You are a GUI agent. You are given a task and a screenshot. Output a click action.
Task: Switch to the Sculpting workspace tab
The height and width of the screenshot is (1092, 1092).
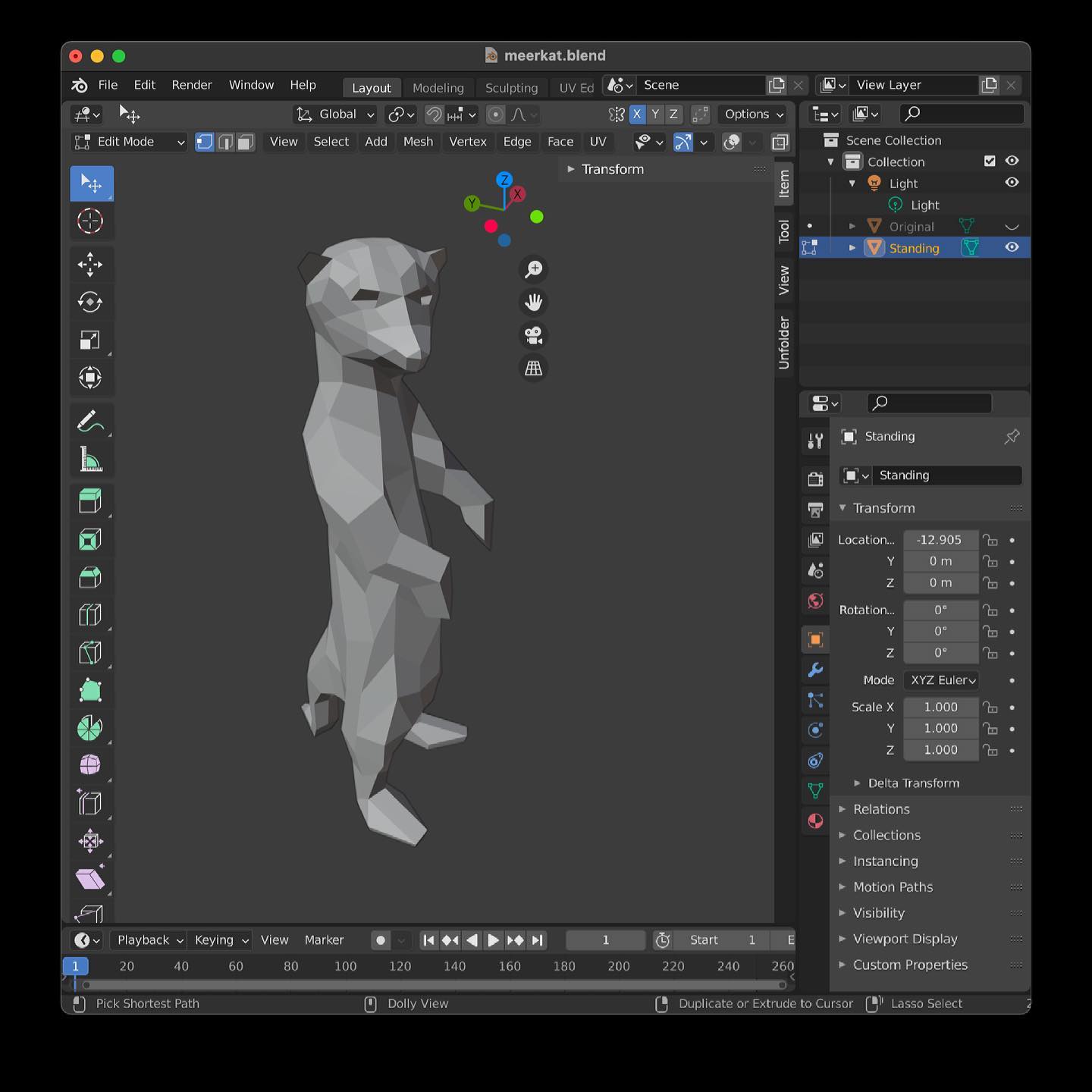[511, 88]
